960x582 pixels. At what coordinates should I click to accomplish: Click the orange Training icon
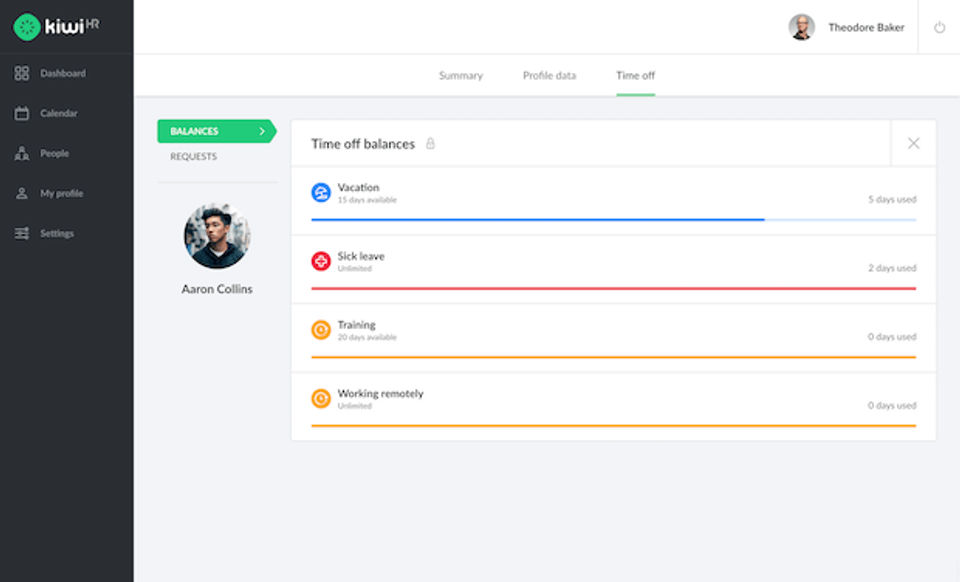321,330
